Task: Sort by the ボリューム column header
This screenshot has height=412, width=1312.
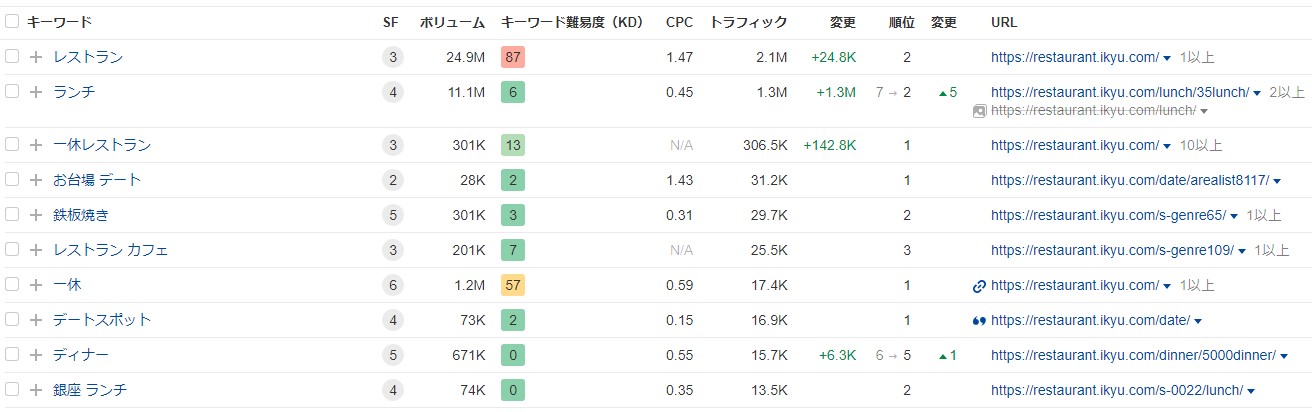Action: tap(451, 22)
